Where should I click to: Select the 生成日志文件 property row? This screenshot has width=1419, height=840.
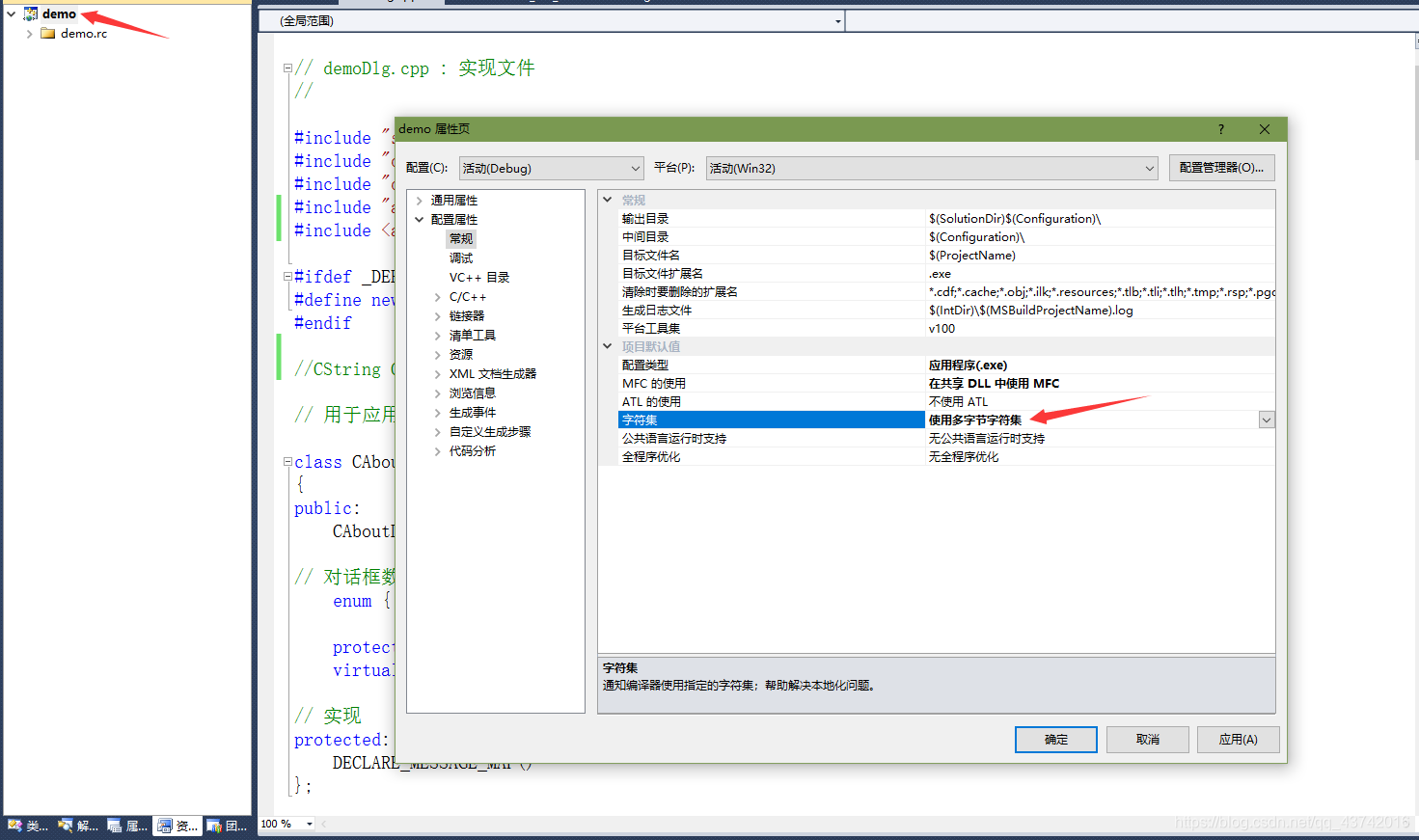[x=946, y=311]
